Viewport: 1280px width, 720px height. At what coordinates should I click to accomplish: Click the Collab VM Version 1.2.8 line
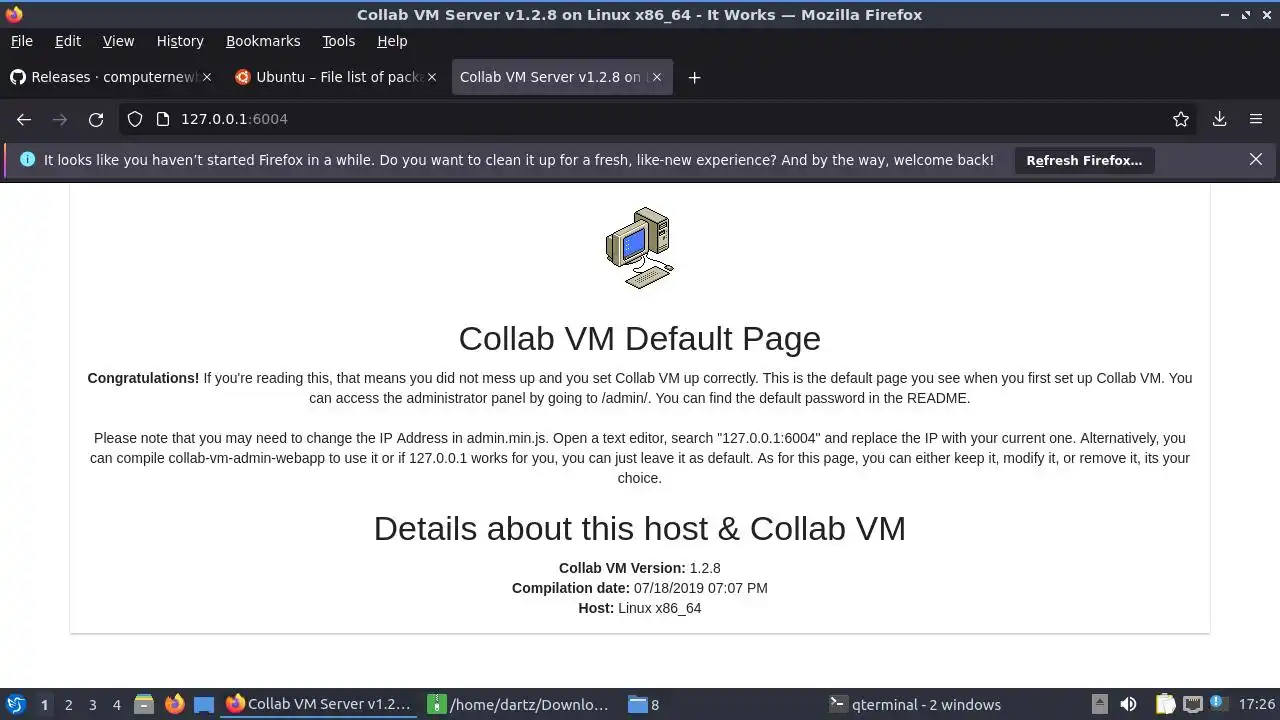pos(640,568)
